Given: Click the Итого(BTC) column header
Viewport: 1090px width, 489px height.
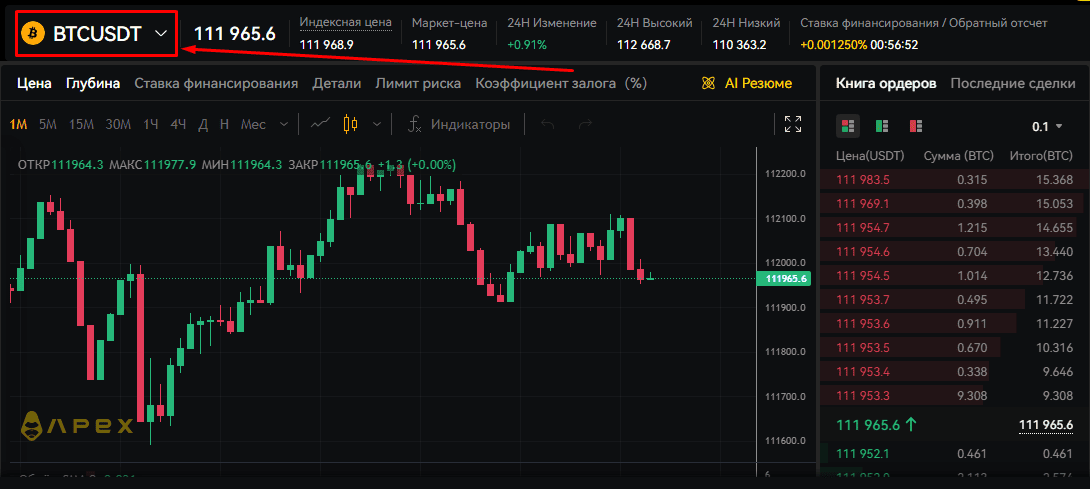Looking at the screenshot, I should (x=1041, y=156).
